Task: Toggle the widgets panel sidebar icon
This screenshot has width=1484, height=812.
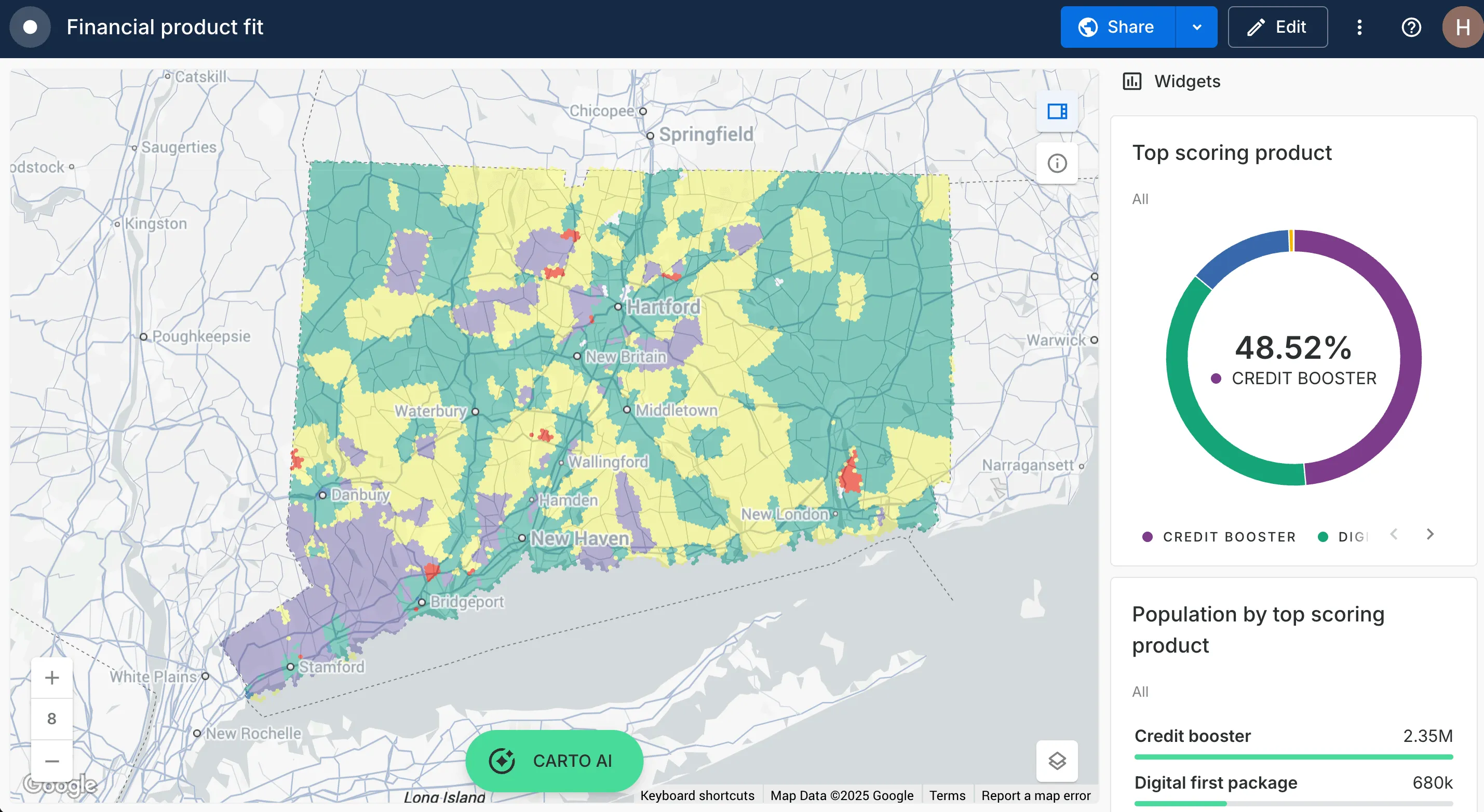Action: [x=1057, y=111]
